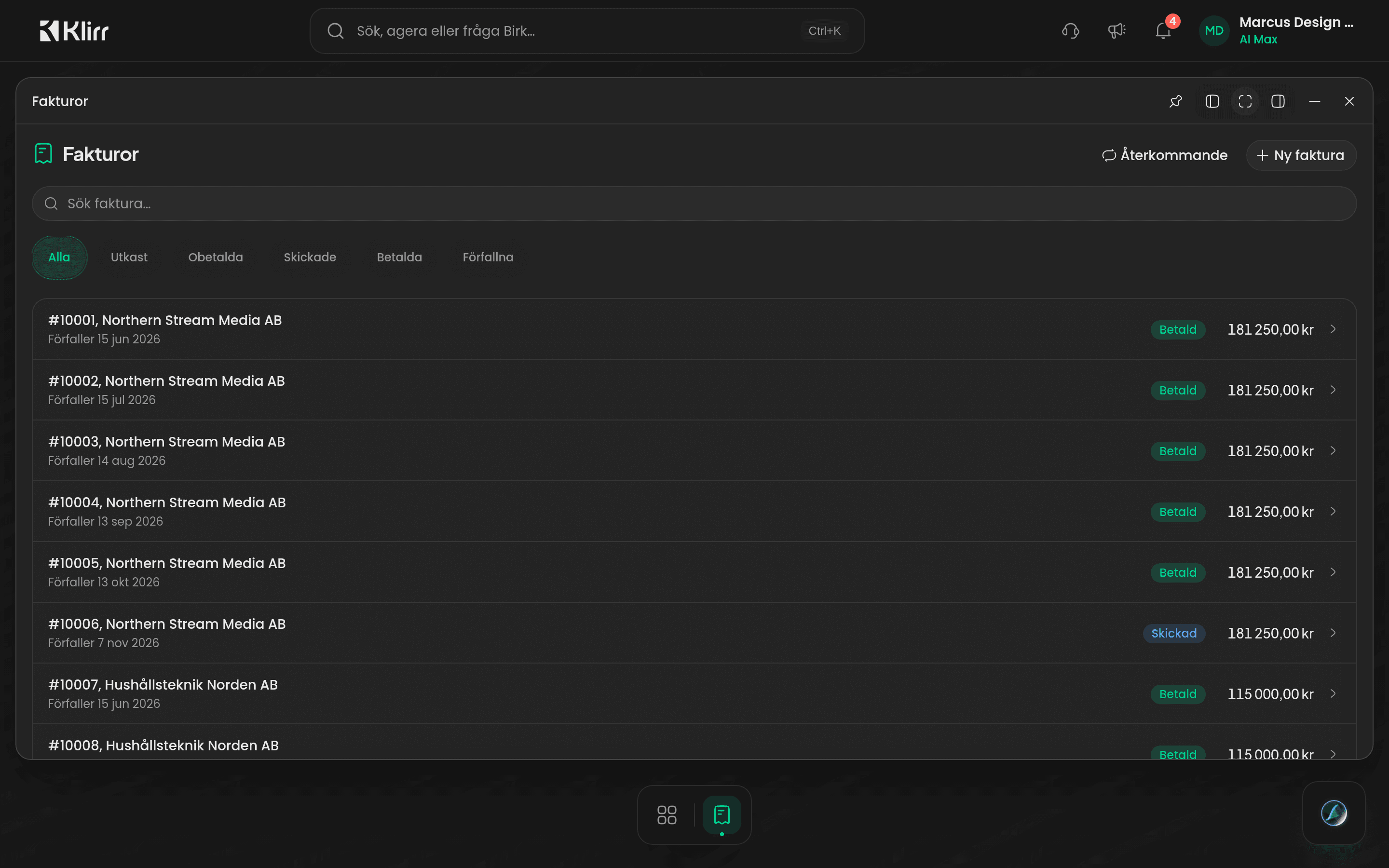Click the green invoice icon beside Fakturor heading
Image resolution: width=1389 pixels, height=868 pixels.
(43, 154)
